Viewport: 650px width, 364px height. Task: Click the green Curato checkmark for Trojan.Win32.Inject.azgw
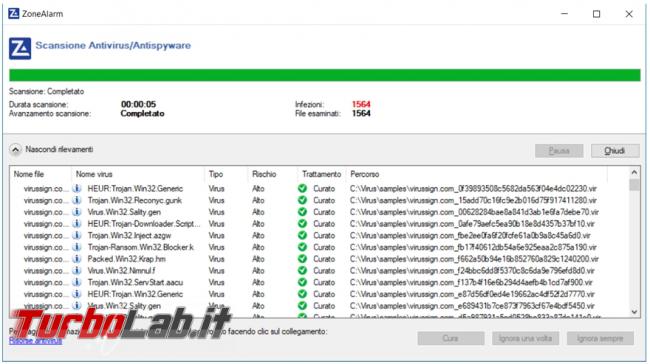[x=303, y=235]
